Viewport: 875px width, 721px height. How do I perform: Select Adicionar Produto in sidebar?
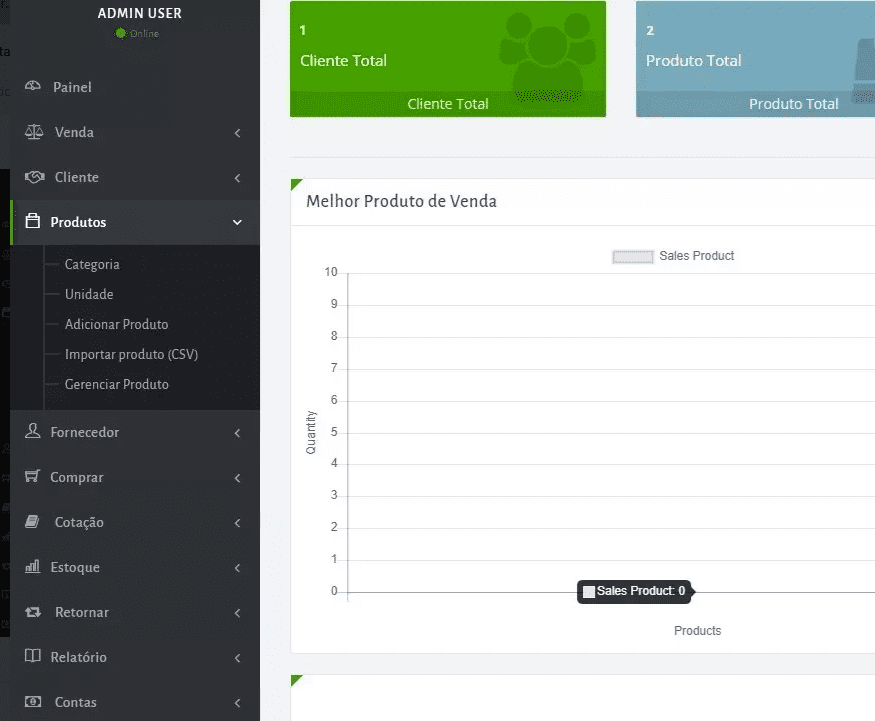(x=116, y=325)
